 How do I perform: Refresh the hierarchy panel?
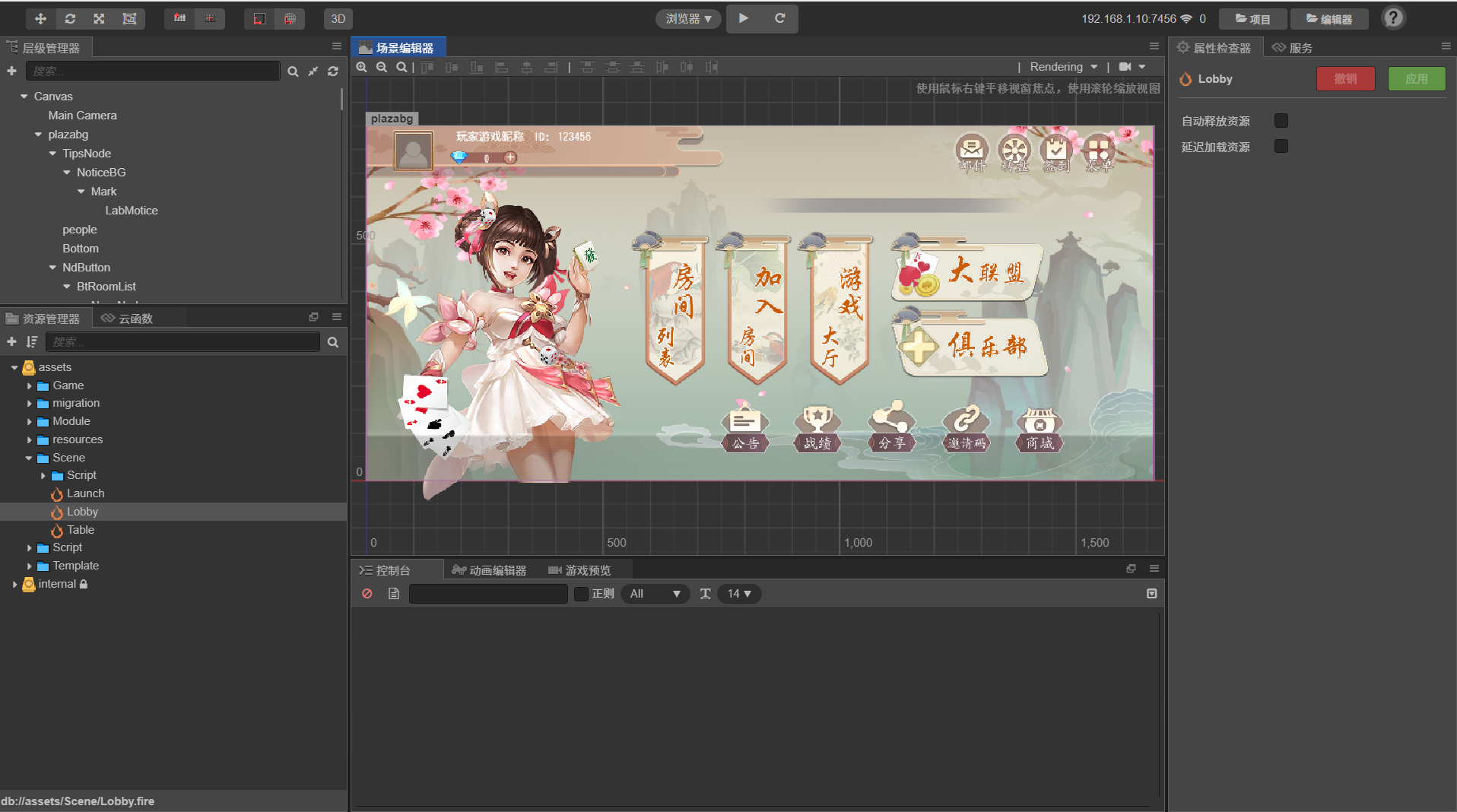pyautogui.click(x=333, y=71)
